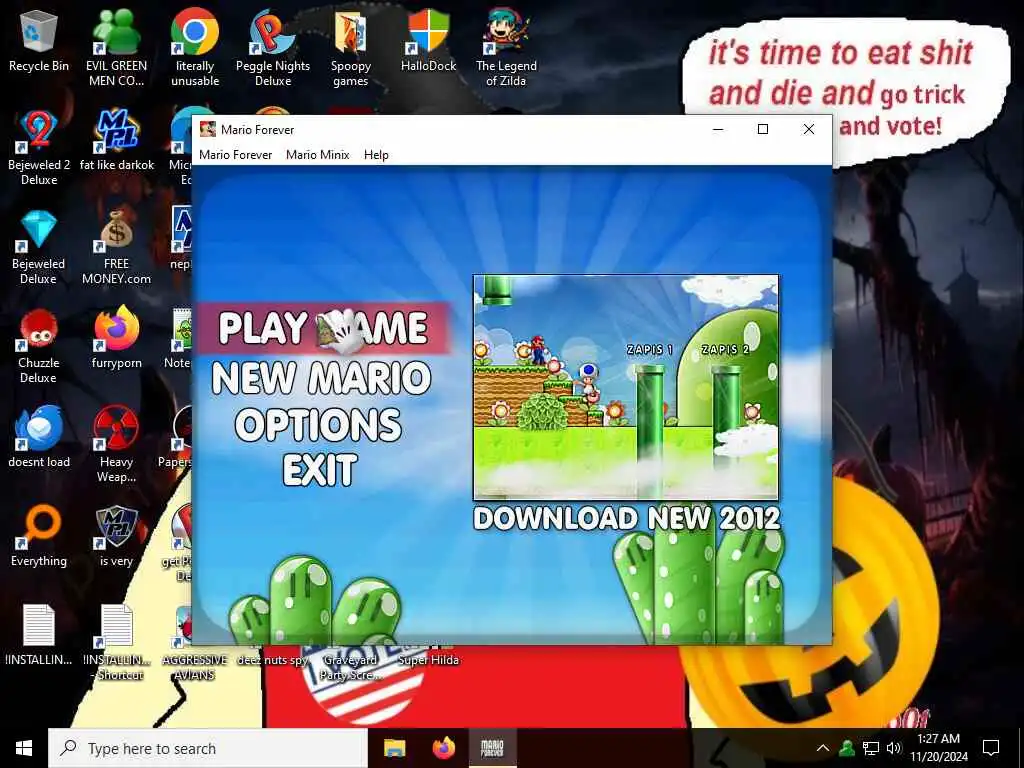Click the DOWNLOAD NEW 2012 link

(627, 519)
